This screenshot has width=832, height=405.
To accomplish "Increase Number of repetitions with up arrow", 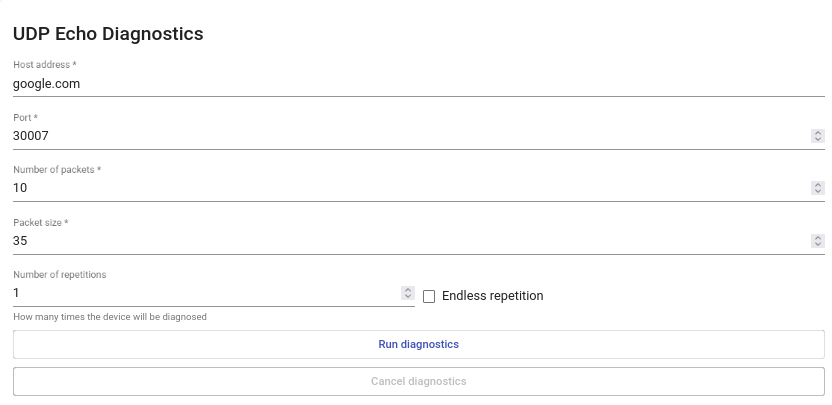I will (407, 290).
